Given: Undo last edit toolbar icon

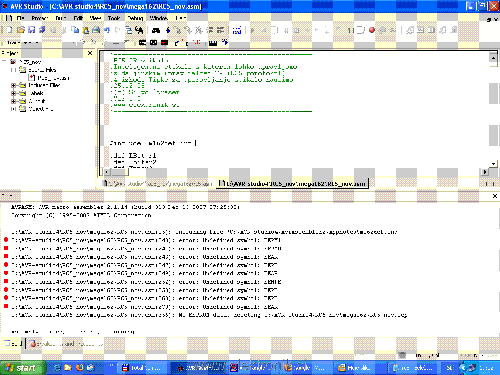Looking at the screenshot, I should coord(107,30).
